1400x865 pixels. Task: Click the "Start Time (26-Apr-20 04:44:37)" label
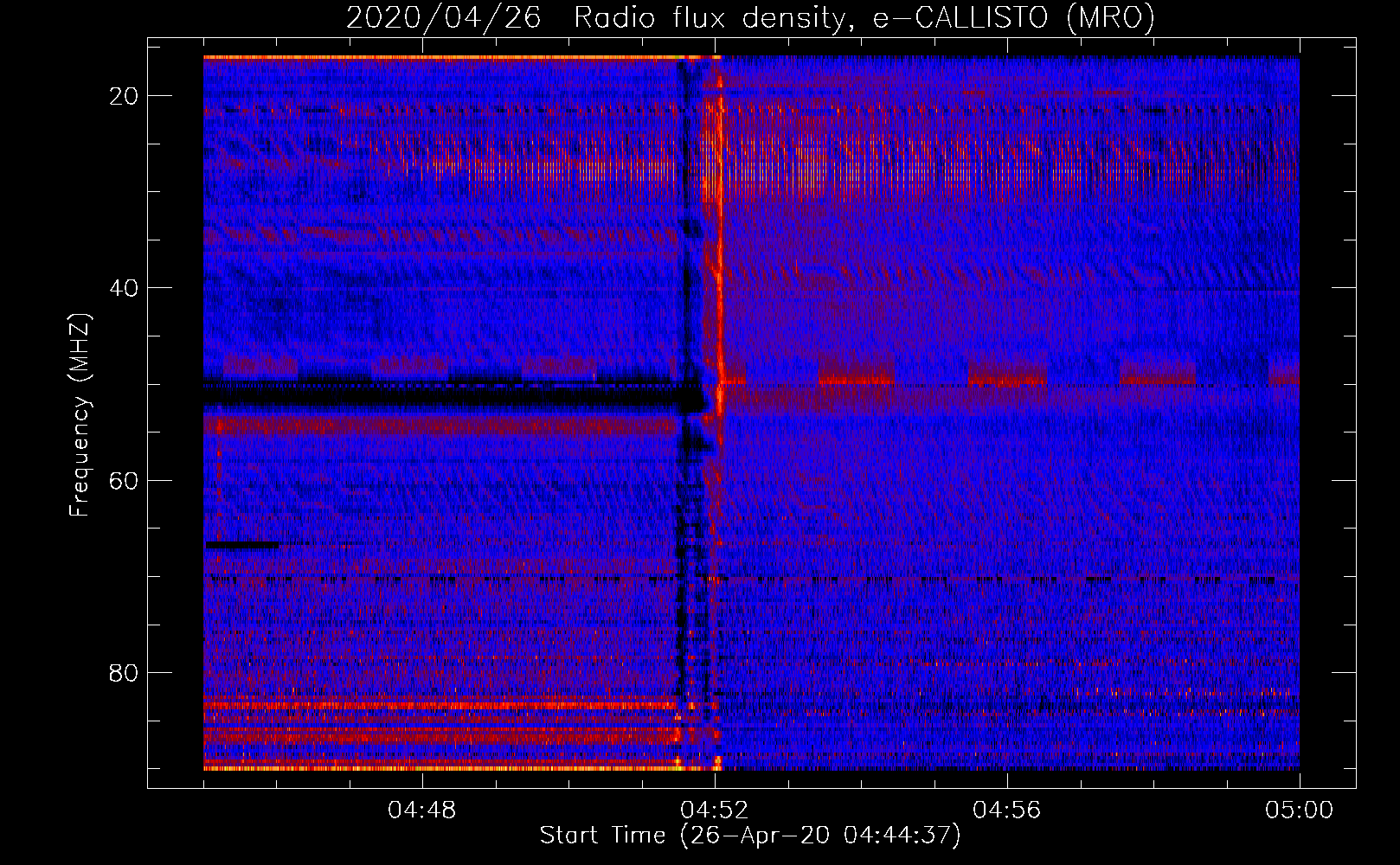tap(750, 836)
